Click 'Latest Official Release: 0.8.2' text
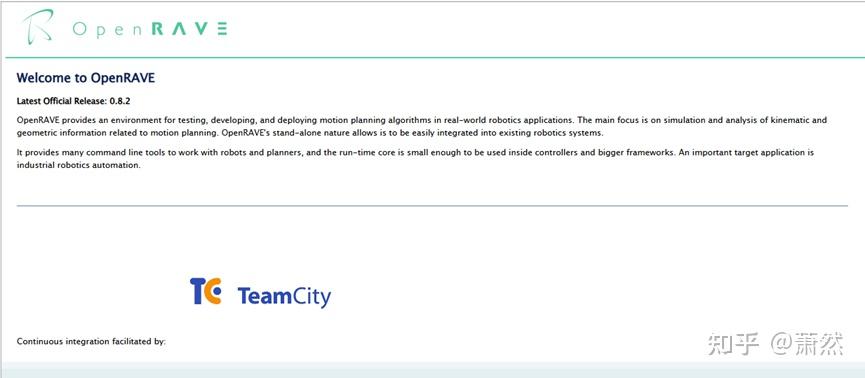The height and width of the screenshot is (378, 865). click(x=73, y=101)
